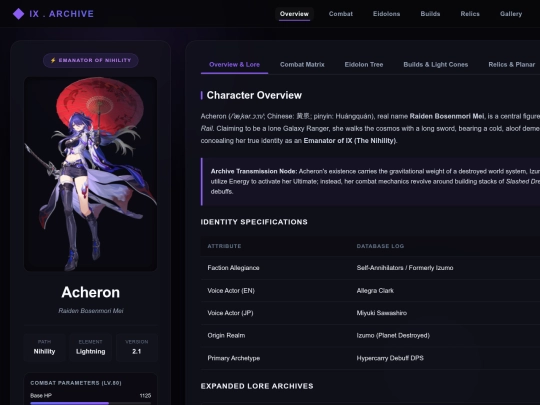The height and width of the screenshot is (405, 540).
Task: Open the Acheron character portrait image
Action: (x=91, y=174)
